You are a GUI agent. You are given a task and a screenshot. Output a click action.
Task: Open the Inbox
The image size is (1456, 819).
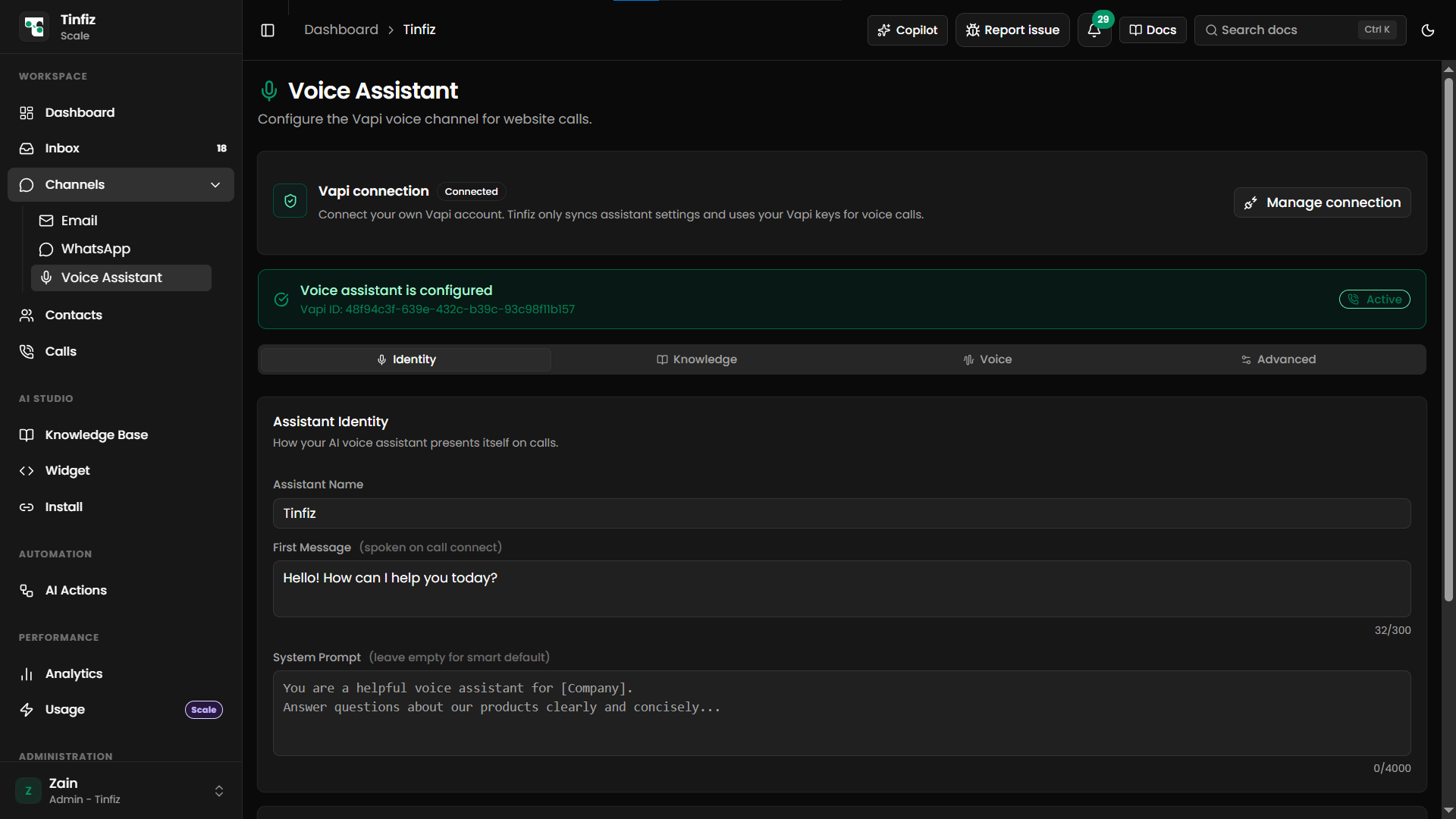pyautogui.click(x=121, y=148)
